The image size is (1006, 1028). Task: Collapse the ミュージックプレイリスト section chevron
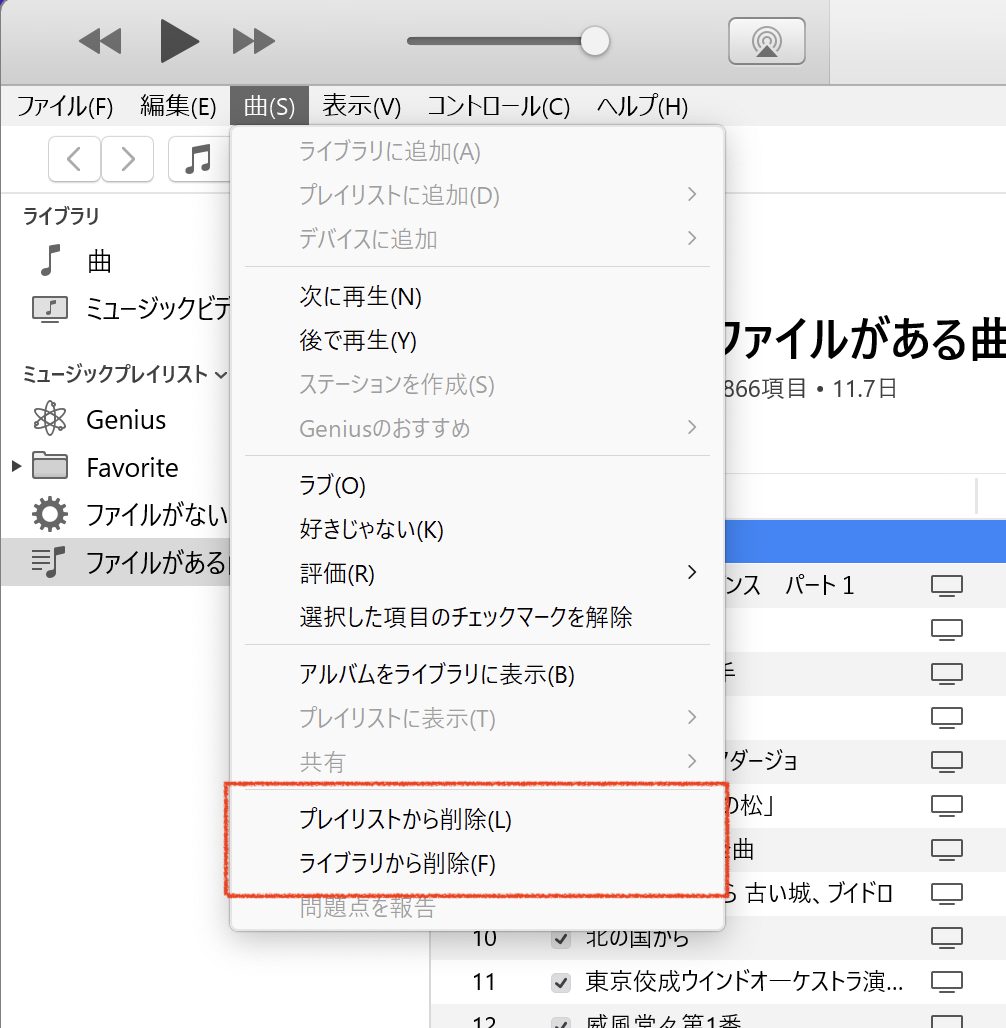pyautogui.click(x=221, y=375)
